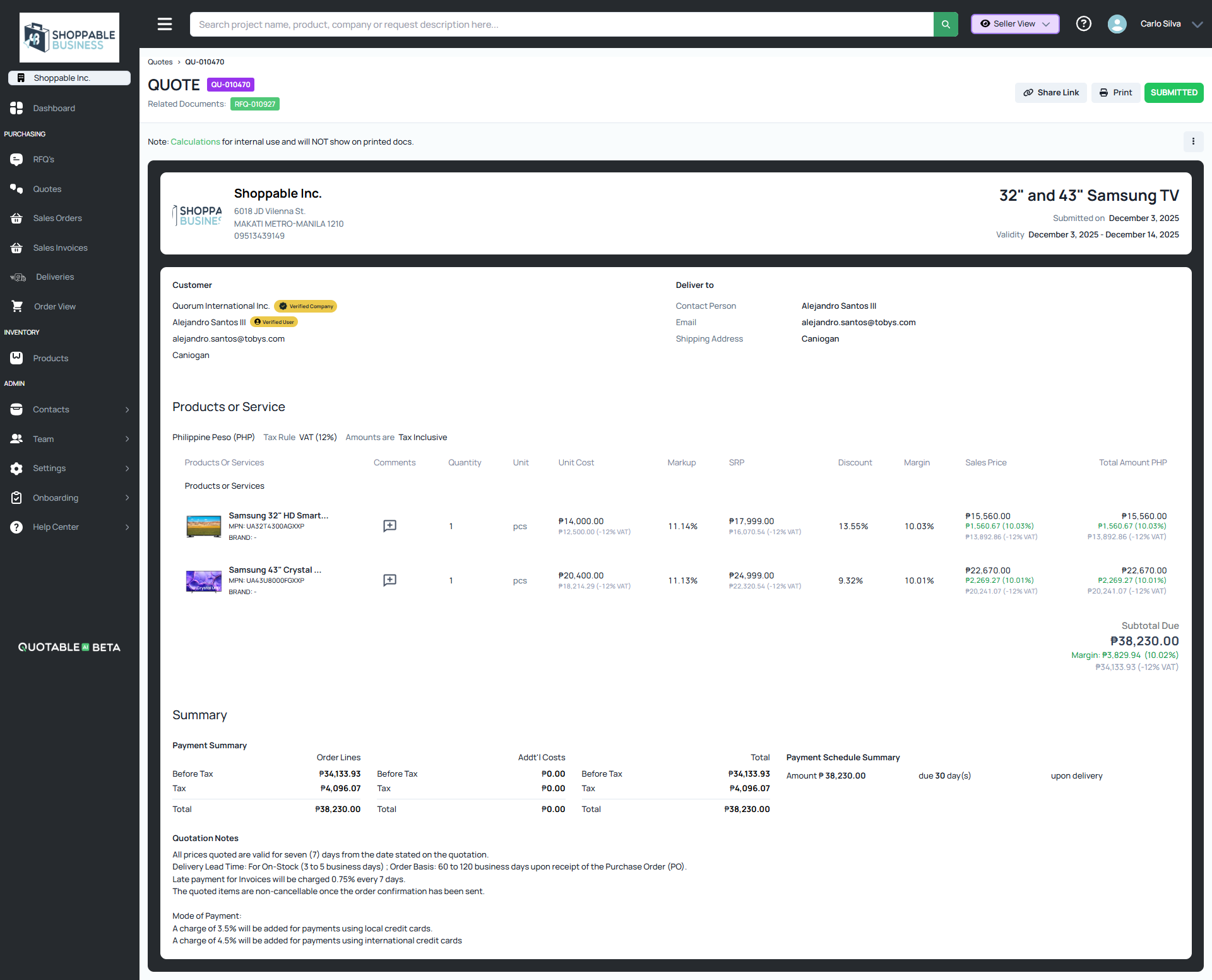
Task: Click the Print button
Action: (x=1115, y=93)
